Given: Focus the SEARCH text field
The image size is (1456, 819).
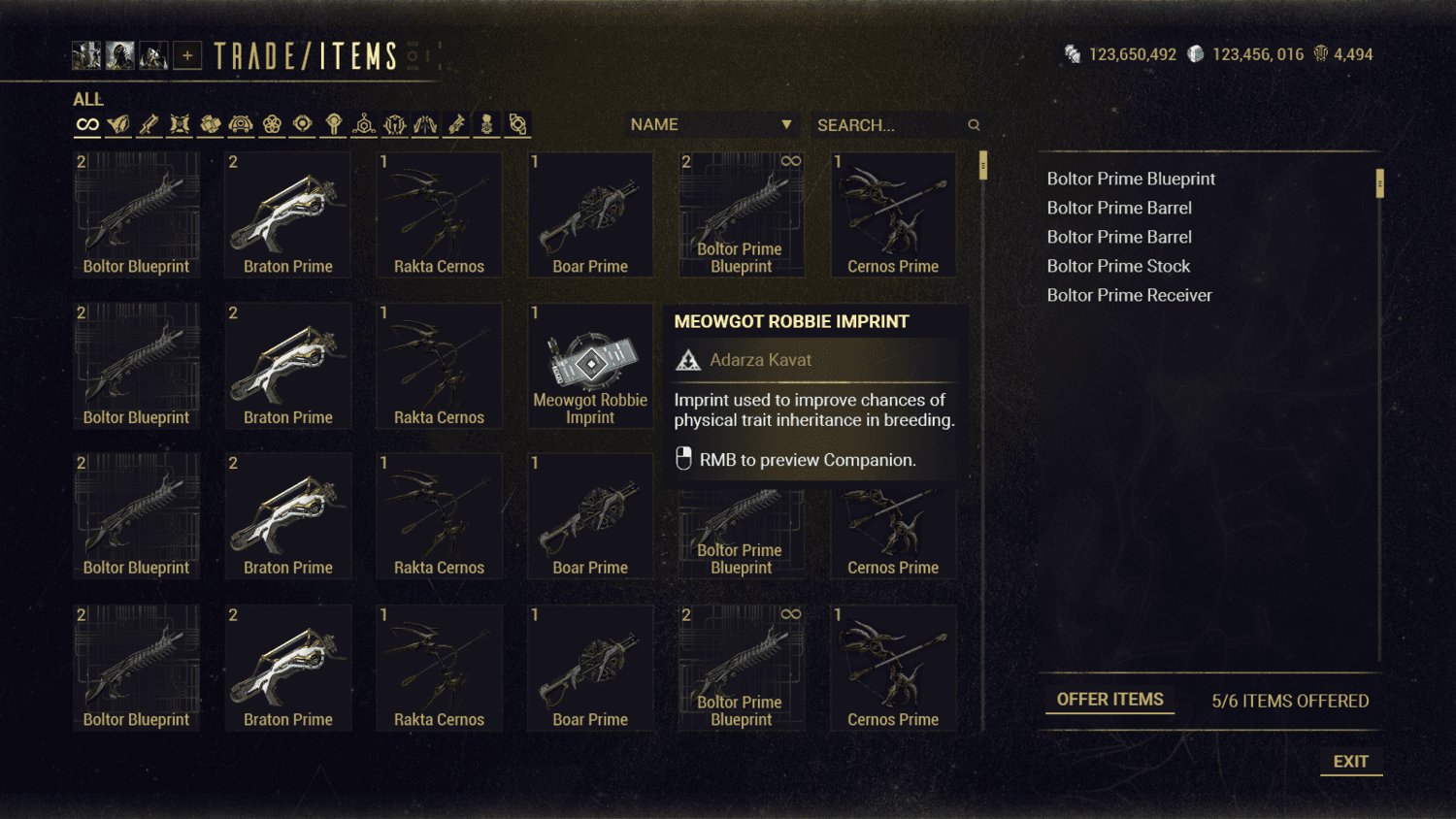Looking at the screenshot, I should tap(889, 125).
